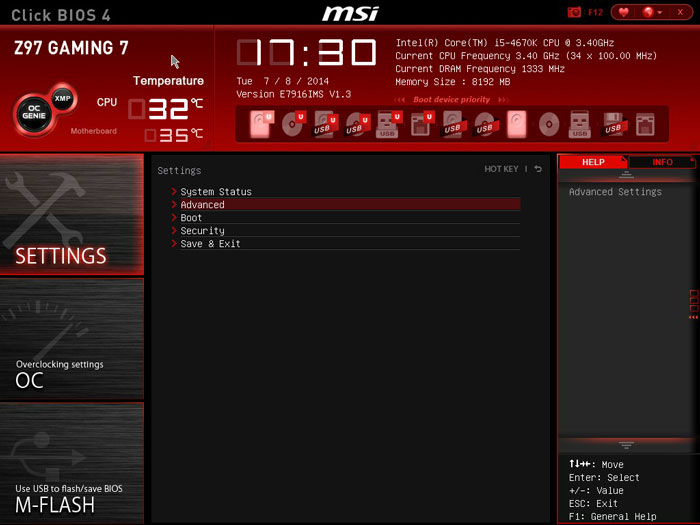This screenshot has height=525, width=700.
Task: Switch to the HELP tab
Action: [593, 162]
